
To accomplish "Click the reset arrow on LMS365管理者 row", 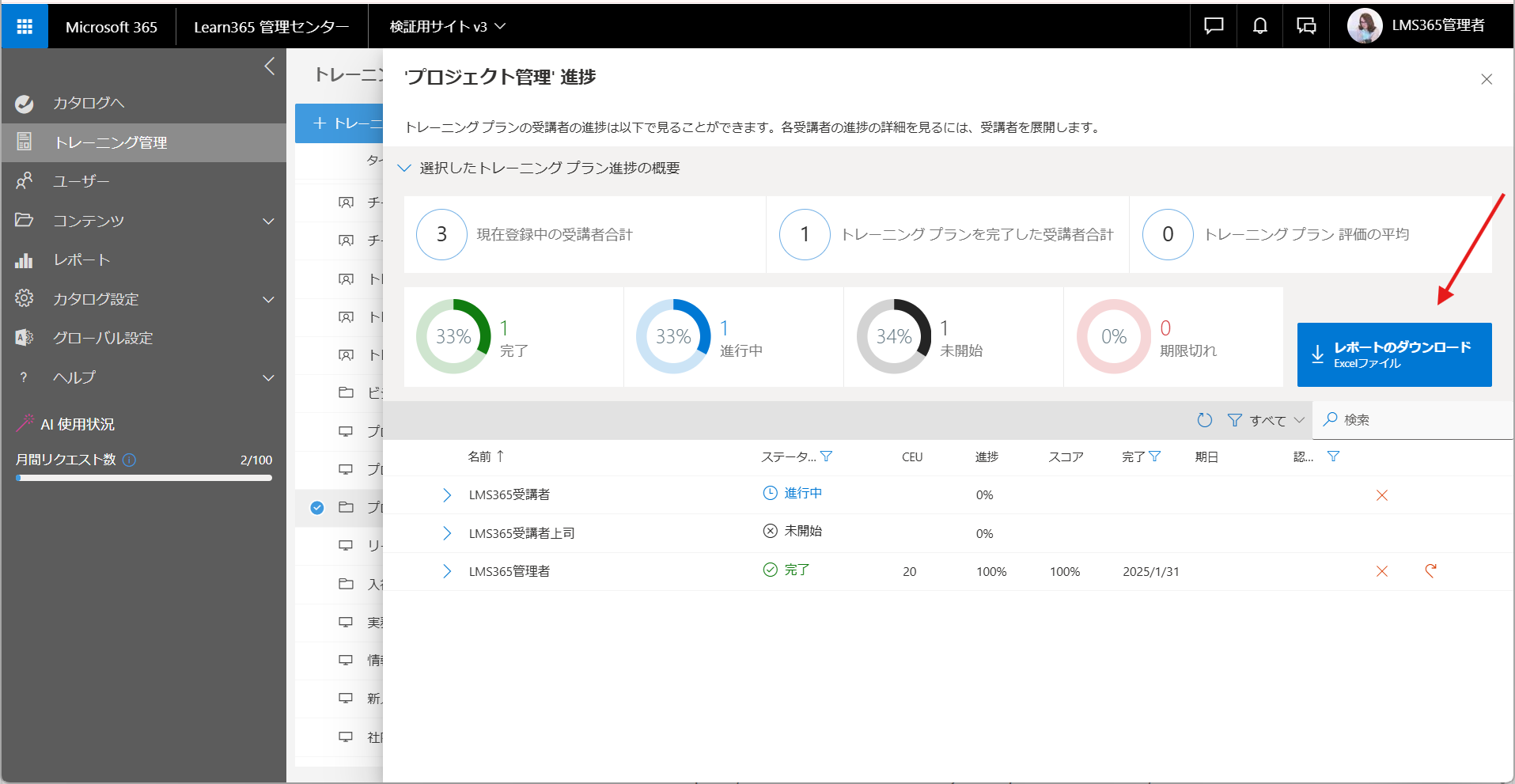I will tap(1430, 570).
